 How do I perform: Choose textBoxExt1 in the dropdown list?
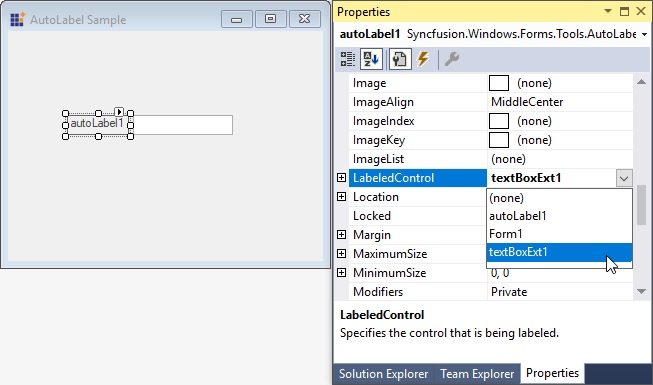(x=559, y=252)
